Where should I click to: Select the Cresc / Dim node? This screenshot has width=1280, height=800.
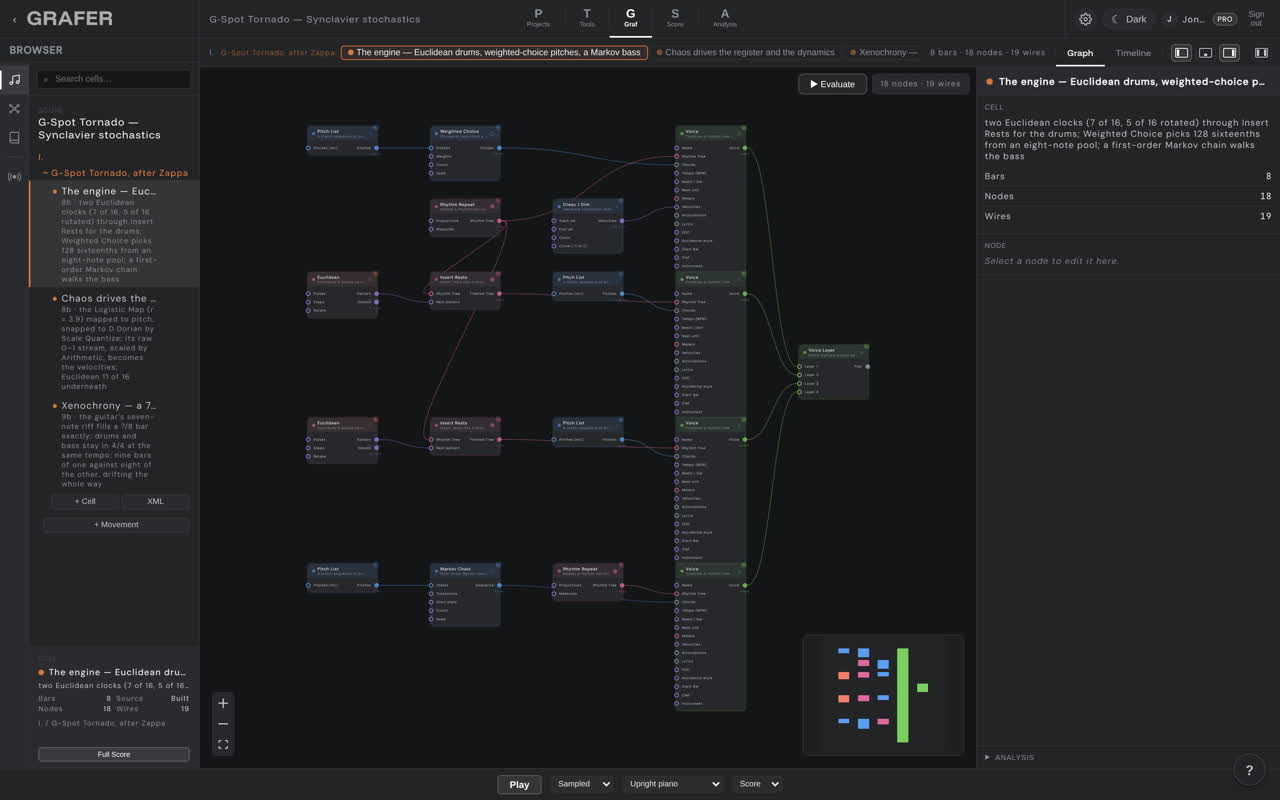coord(588,226)
